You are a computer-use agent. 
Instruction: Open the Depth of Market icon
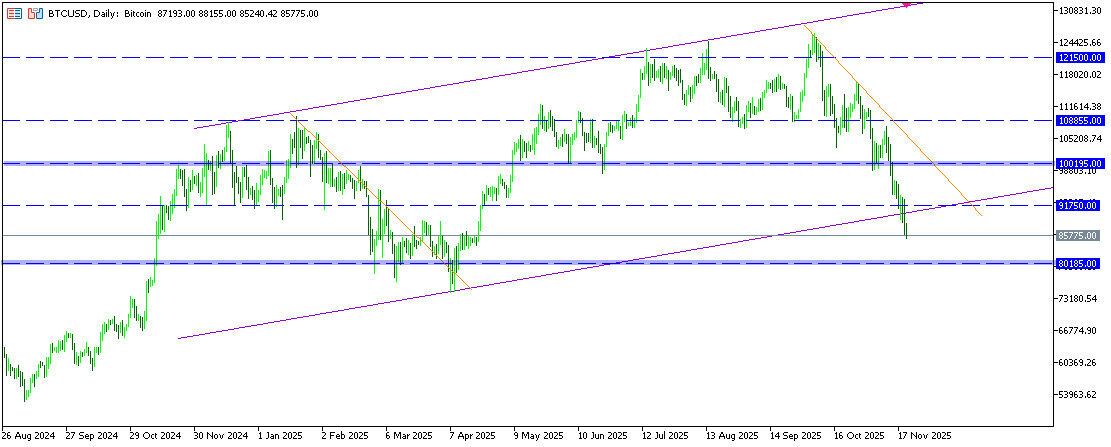pyautogui.click(x=14, y=15)
